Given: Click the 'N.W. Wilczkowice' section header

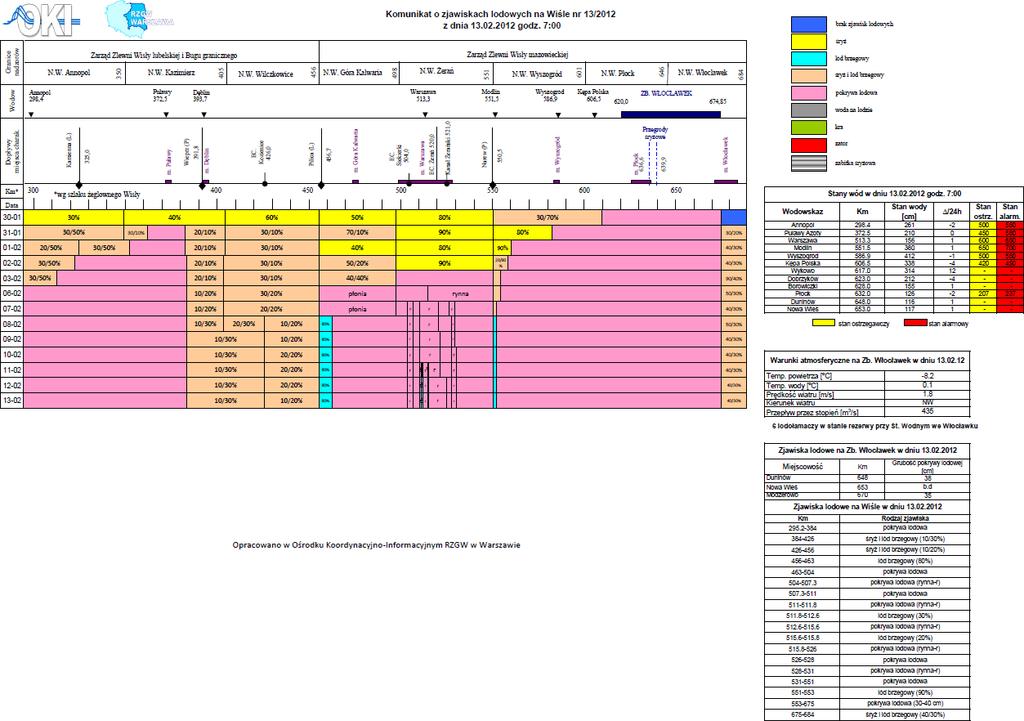Looking at the screenshot, I should click(x=265, y=74).
